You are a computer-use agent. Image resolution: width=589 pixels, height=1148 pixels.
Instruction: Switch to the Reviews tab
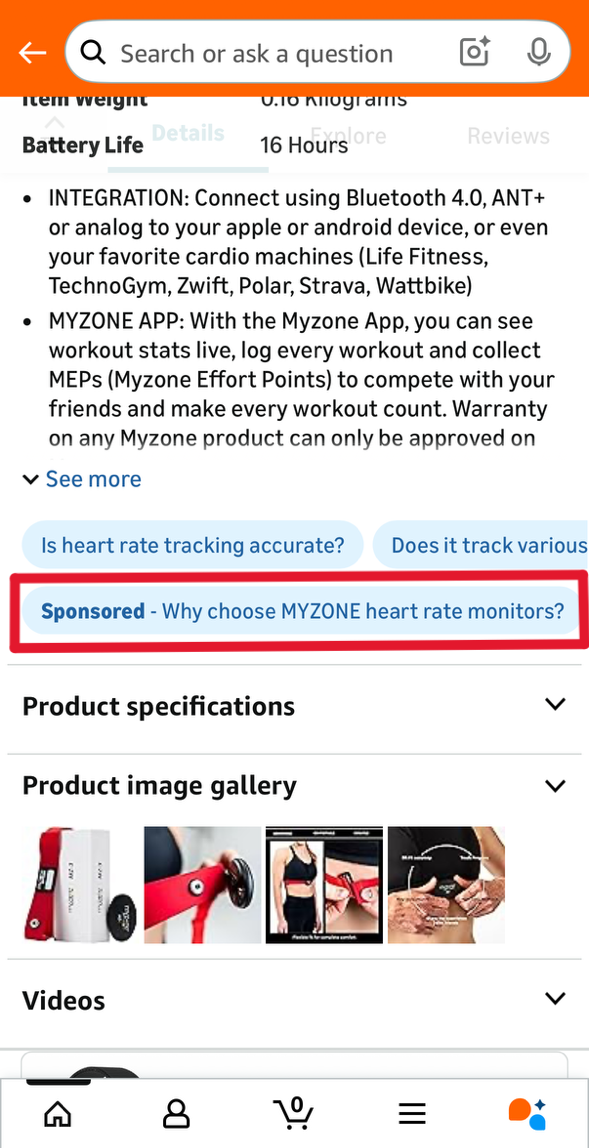pos(508,136)
